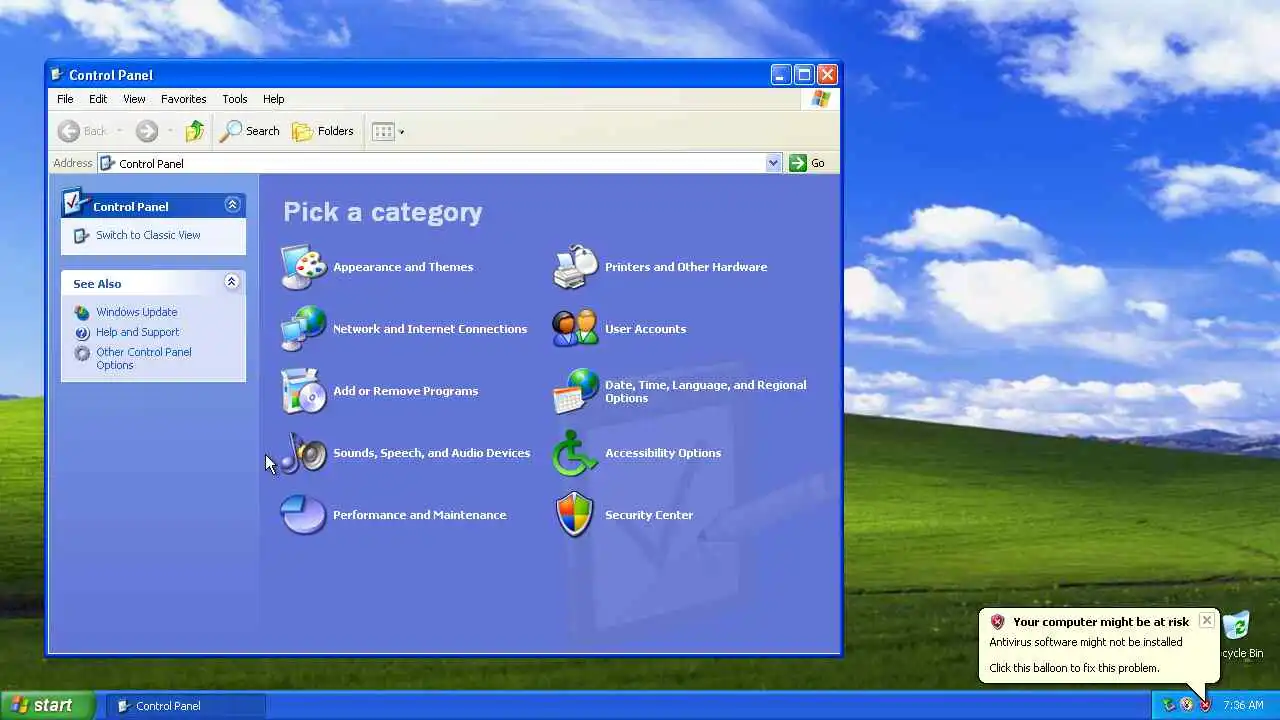Click the Control Panel title bar icon
Image resolution: width=1280 pixels, height=720 pixels.
(58, 75)
